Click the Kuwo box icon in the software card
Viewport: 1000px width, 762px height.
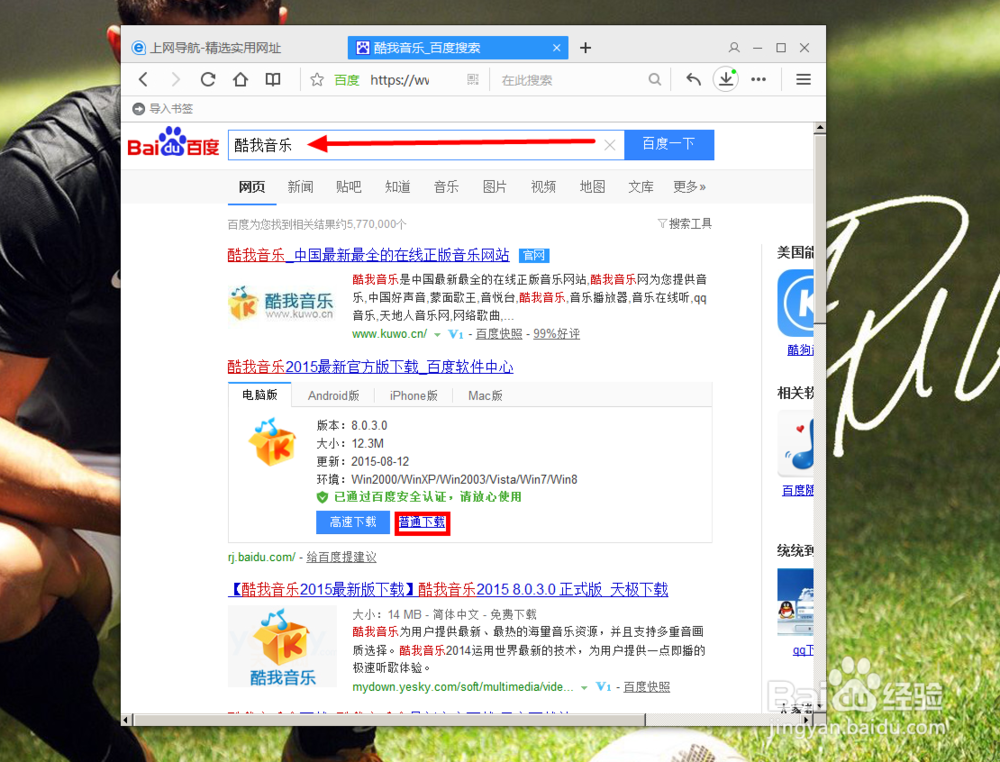click(x=272, y=442)
